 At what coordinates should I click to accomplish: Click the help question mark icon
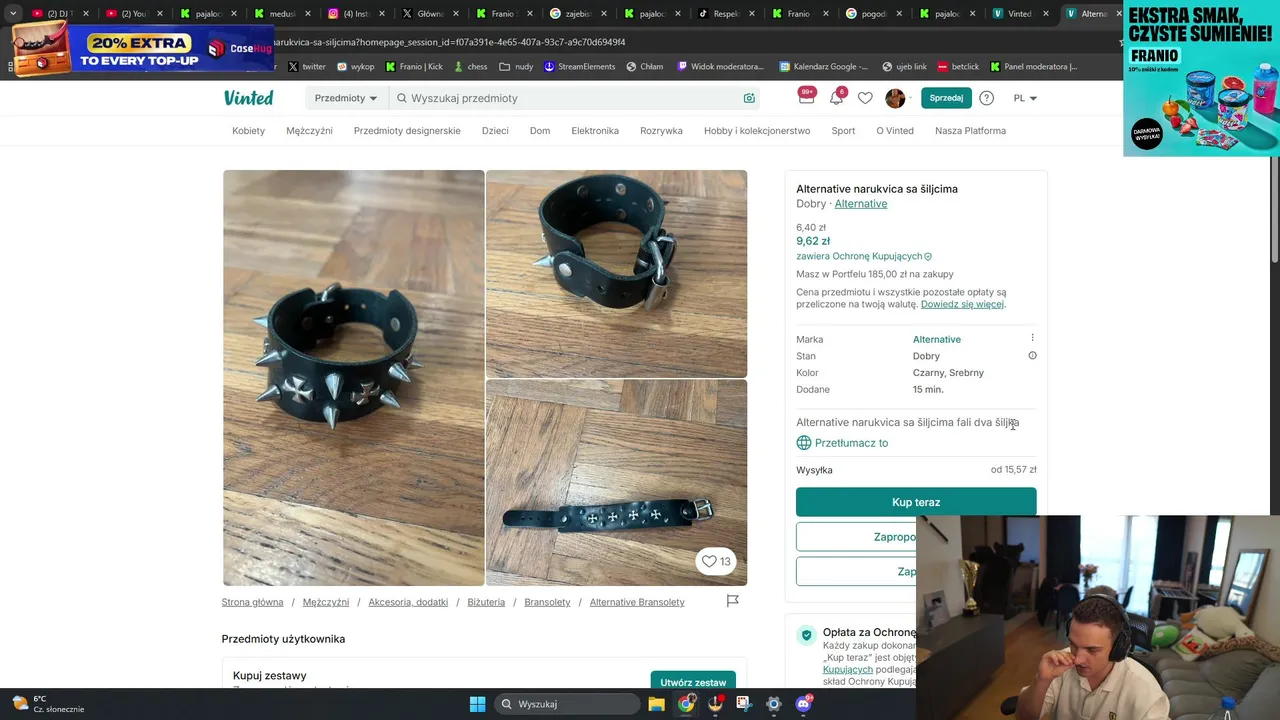(986, 98)
